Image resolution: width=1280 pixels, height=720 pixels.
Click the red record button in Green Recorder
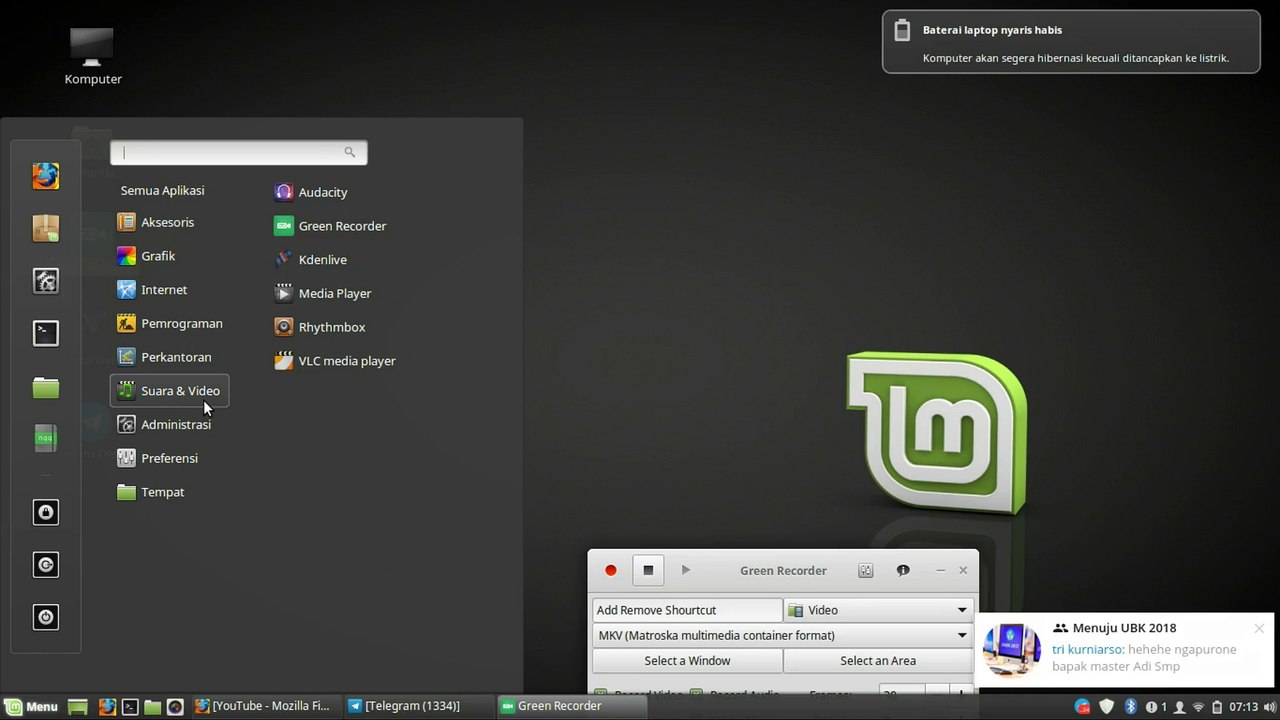point(610,570)
